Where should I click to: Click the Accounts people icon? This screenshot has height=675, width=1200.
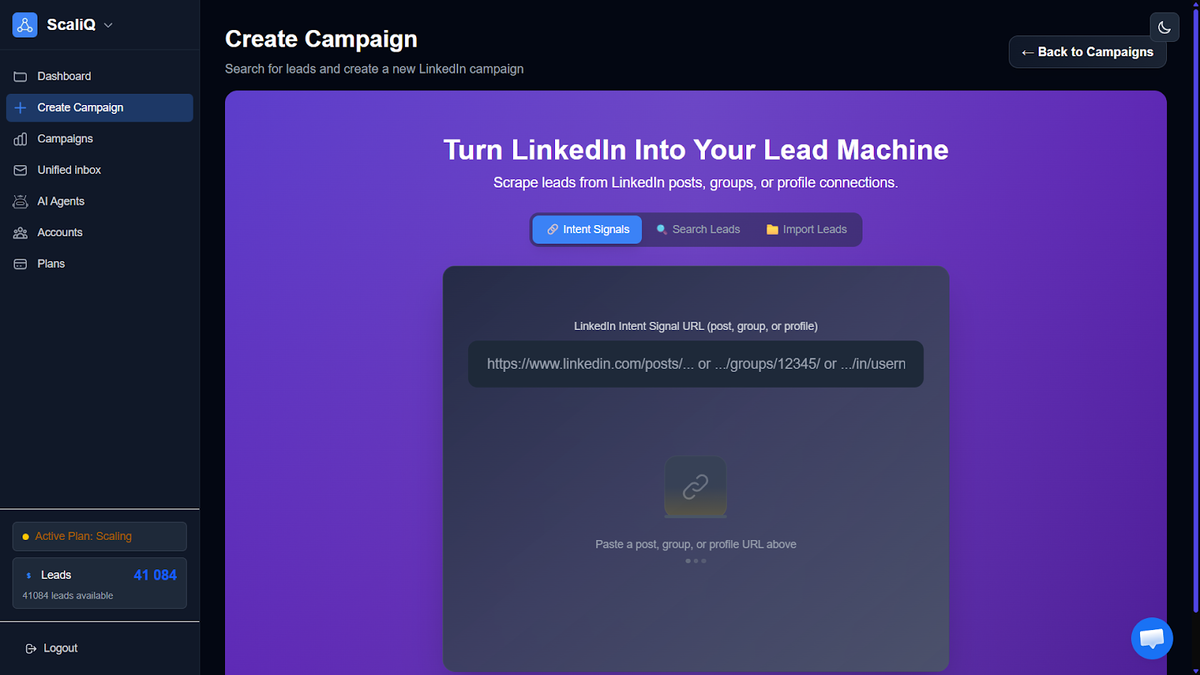click(x=22, y=232)
